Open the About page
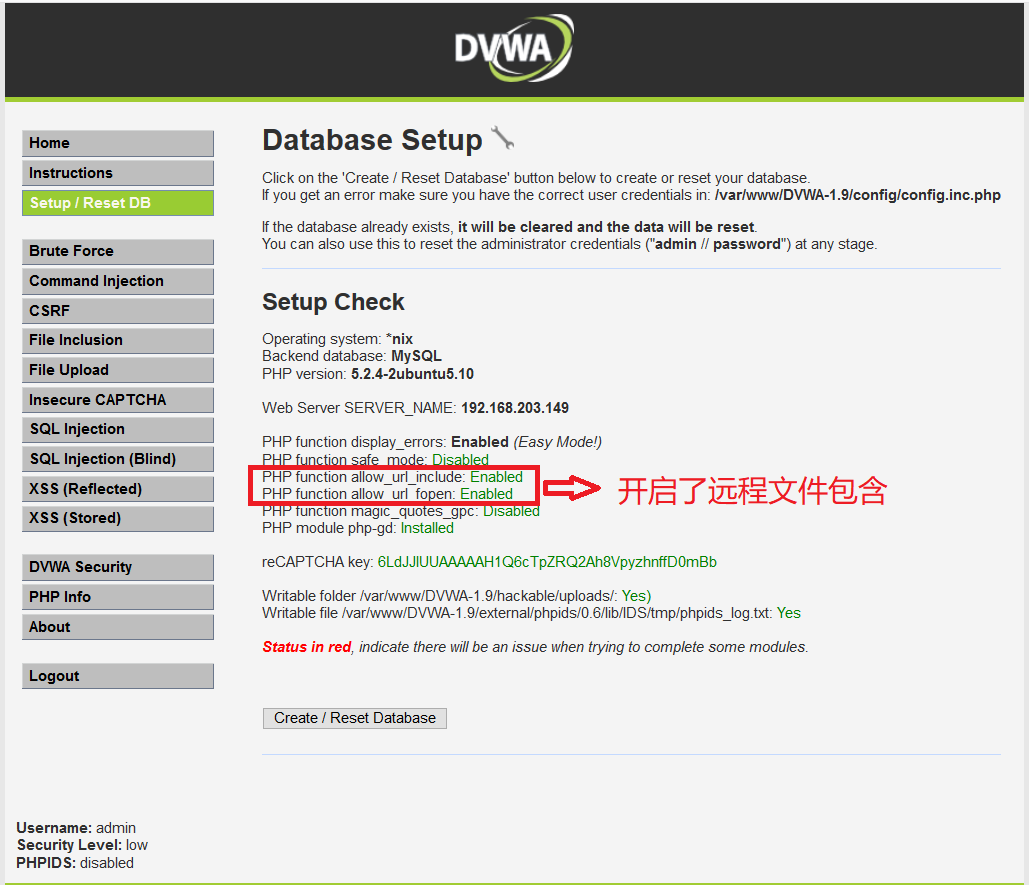 (117, 626)
